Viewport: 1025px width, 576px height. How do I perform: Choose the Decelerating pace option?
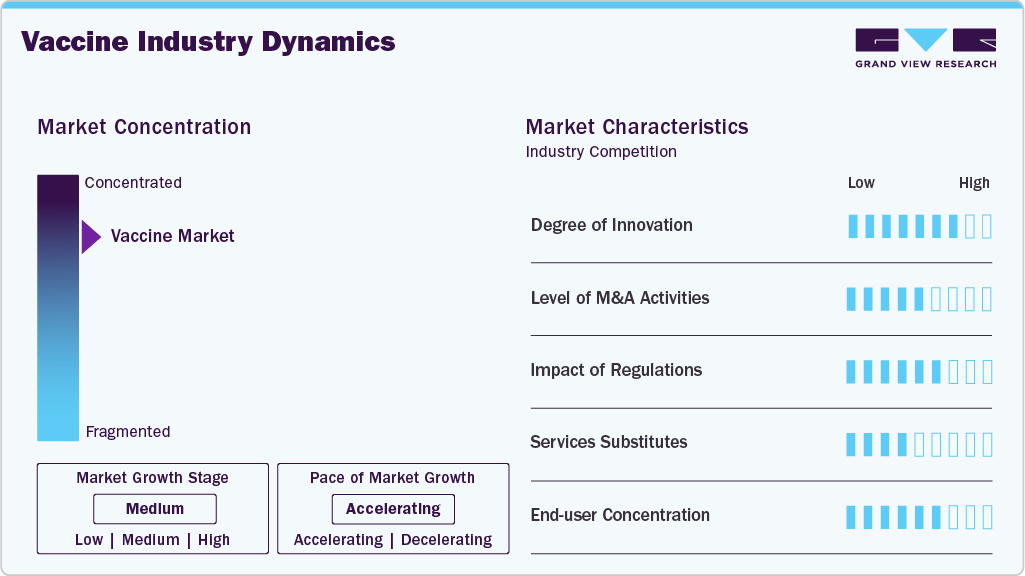point(446,540)
